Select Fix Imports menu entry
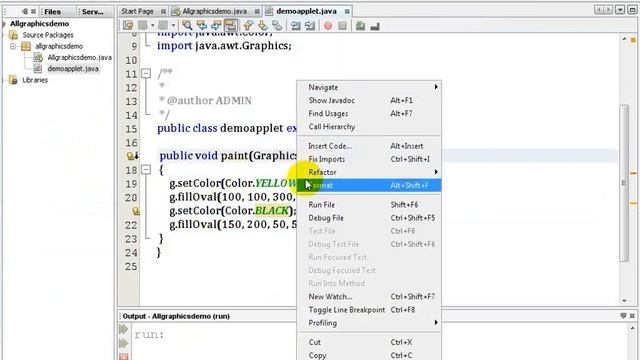640x360 pixels. point(369,159)
